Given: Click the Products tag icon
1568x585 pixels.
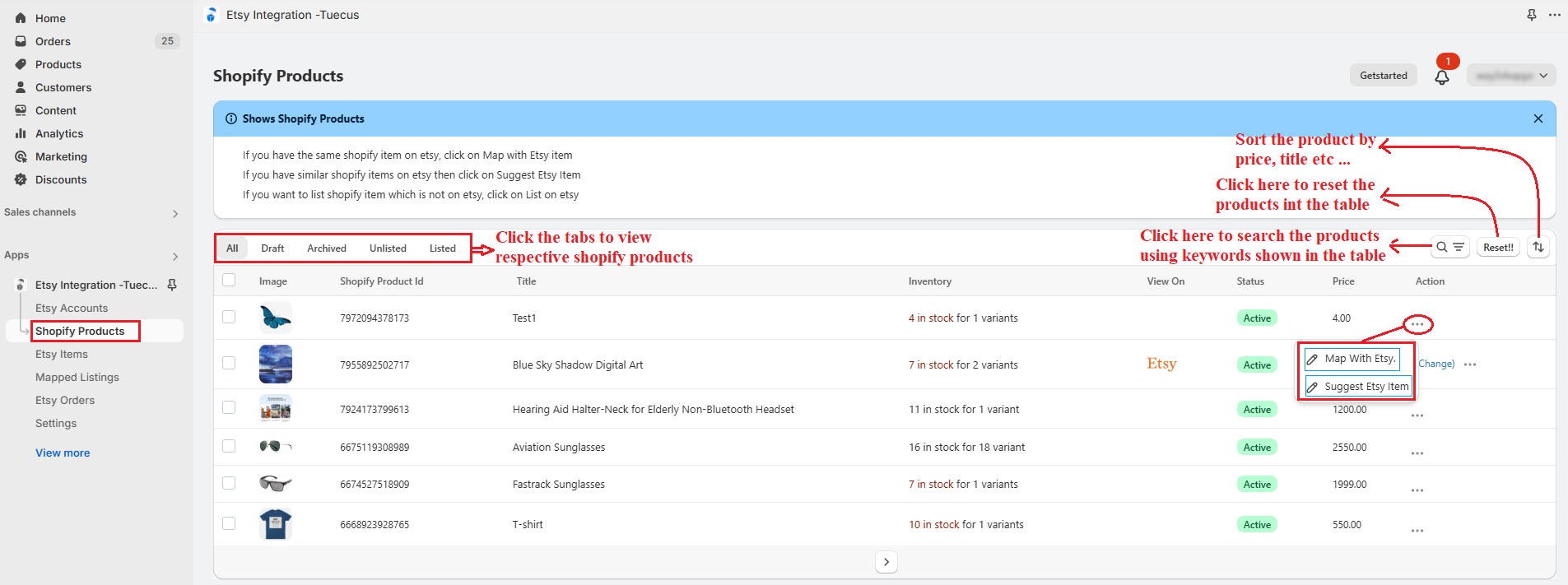Looking at the screenshot, I should coord(21,64).
